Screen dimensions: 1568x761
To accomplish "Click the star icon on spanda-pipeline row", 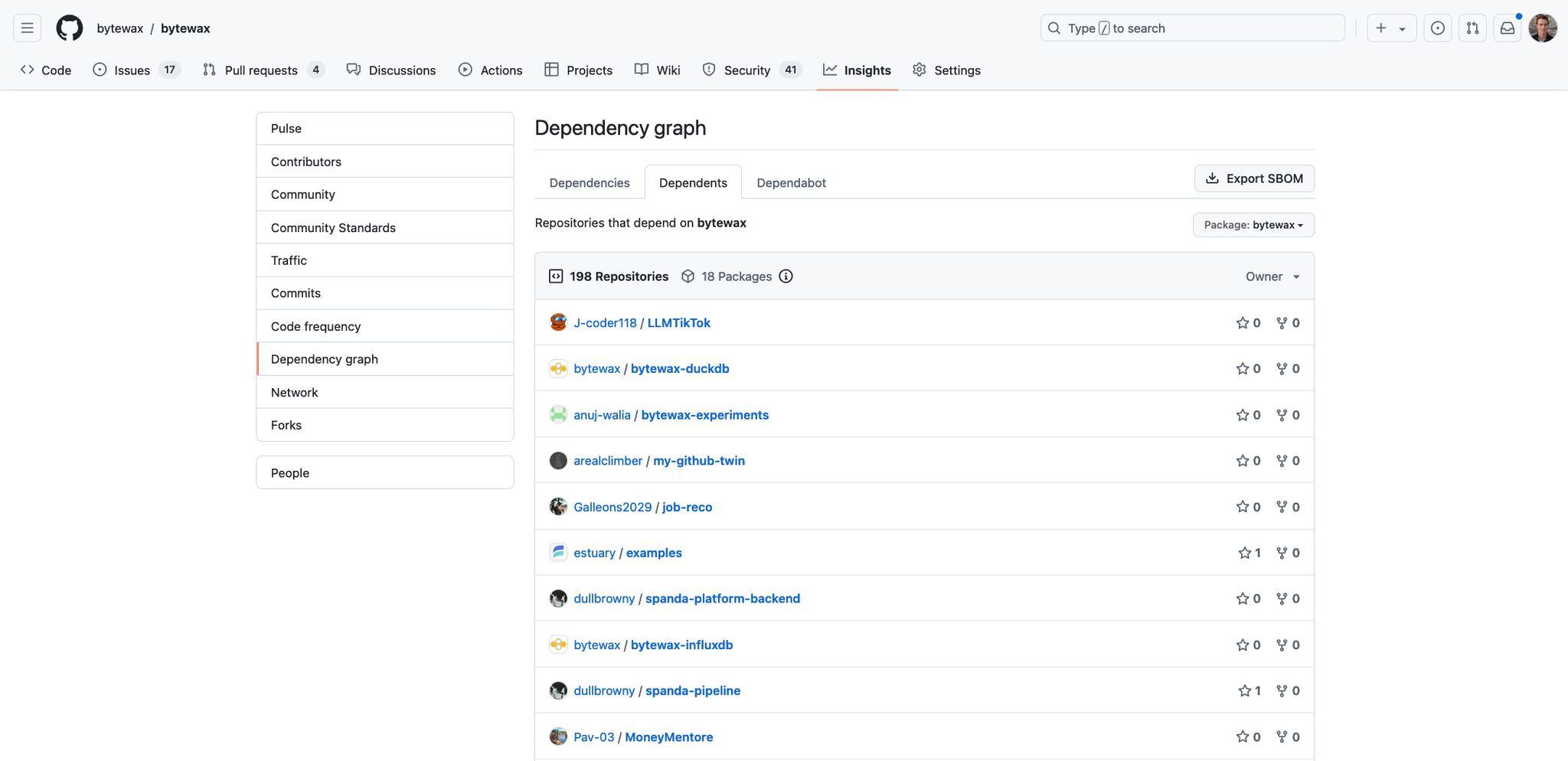I will (x=1244, y=691).
